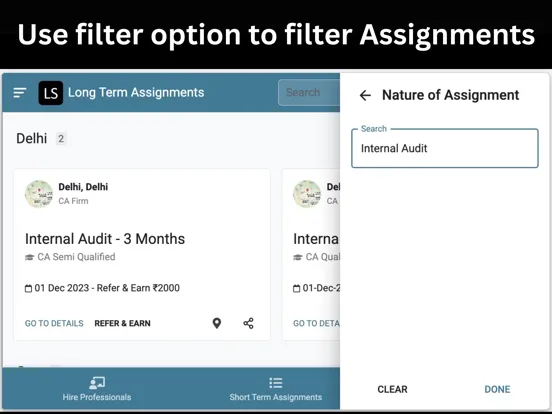This screenshot has height=414, width=552.
Task: Click graduation cap icon beside CA Semi Qualified
Action: [x=29, y=257]
